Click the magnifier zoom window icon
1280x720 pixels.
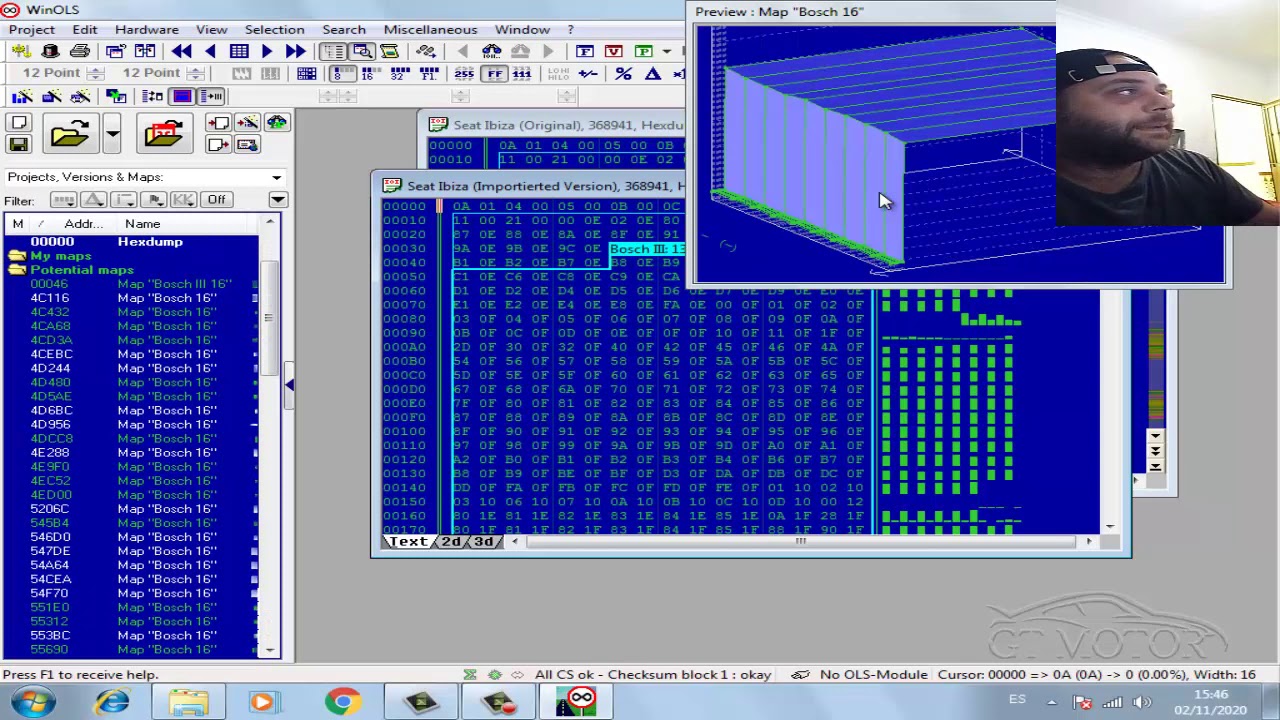pyautogui.click(x=362, y=51)
